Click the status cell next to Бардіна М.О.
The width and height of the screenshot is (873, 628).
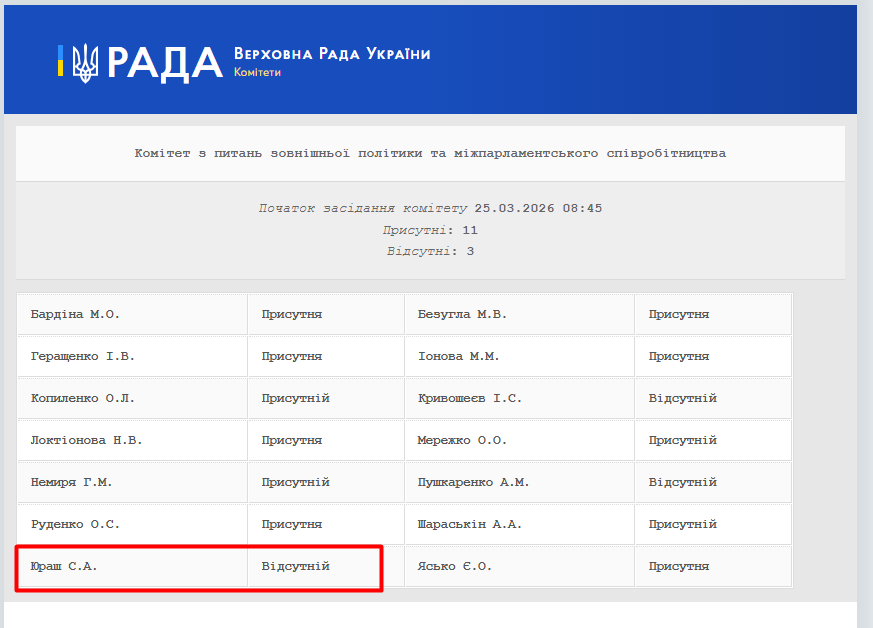coord(326,315)
